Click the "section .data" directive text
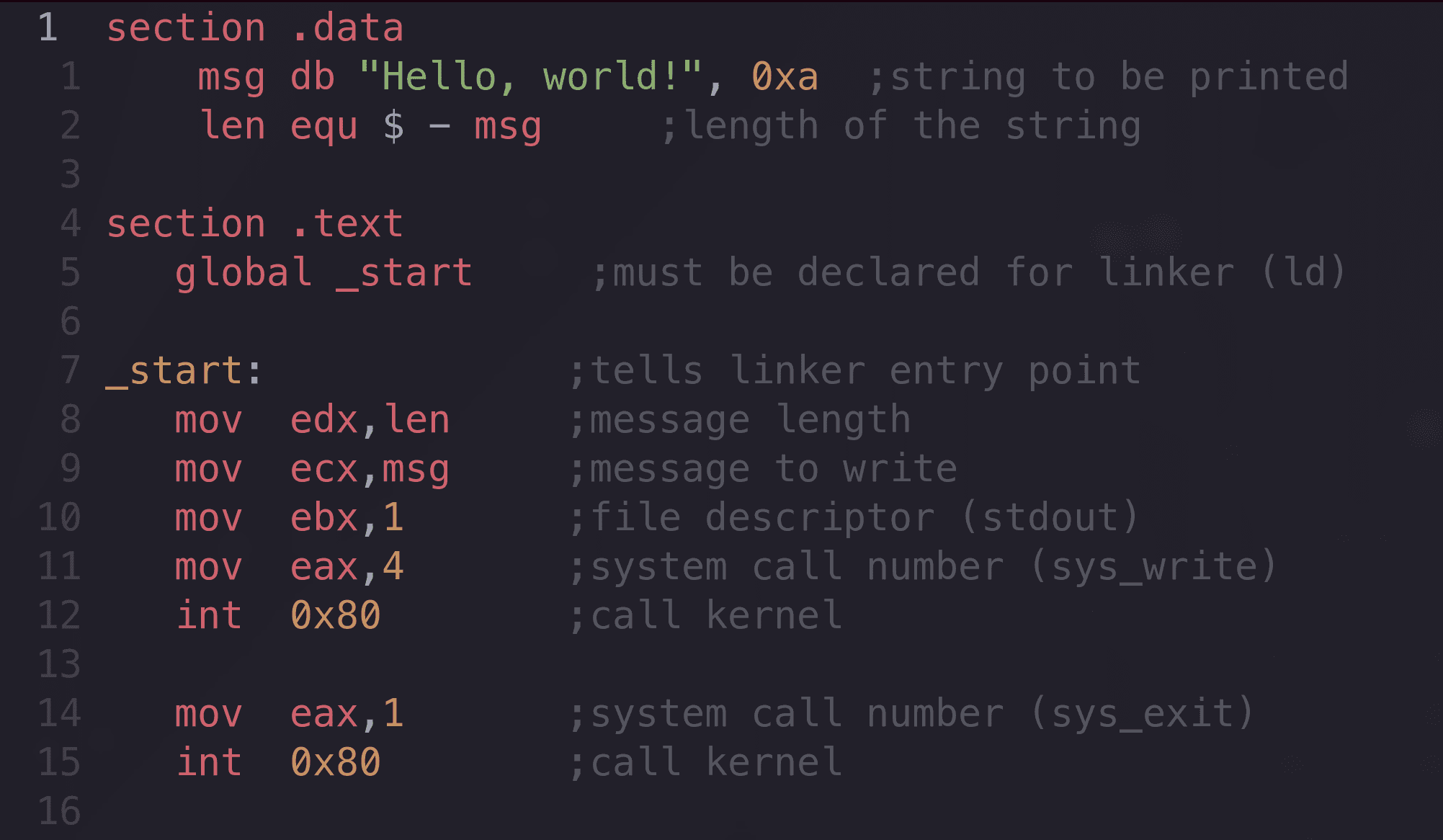This screenshot has width=1443, height=840. [254, 29]
